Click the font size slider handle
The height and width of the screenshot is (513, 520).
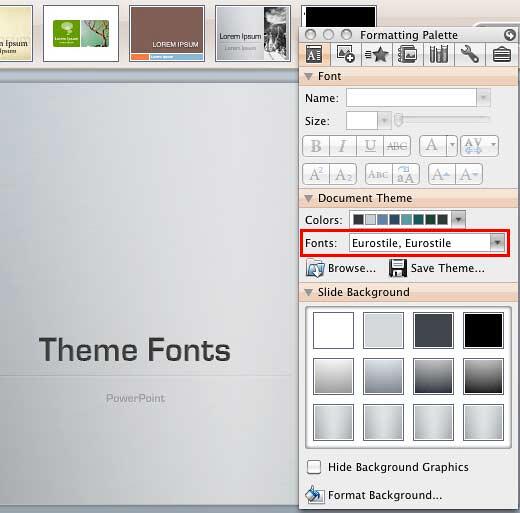click(x=398, y=120)
